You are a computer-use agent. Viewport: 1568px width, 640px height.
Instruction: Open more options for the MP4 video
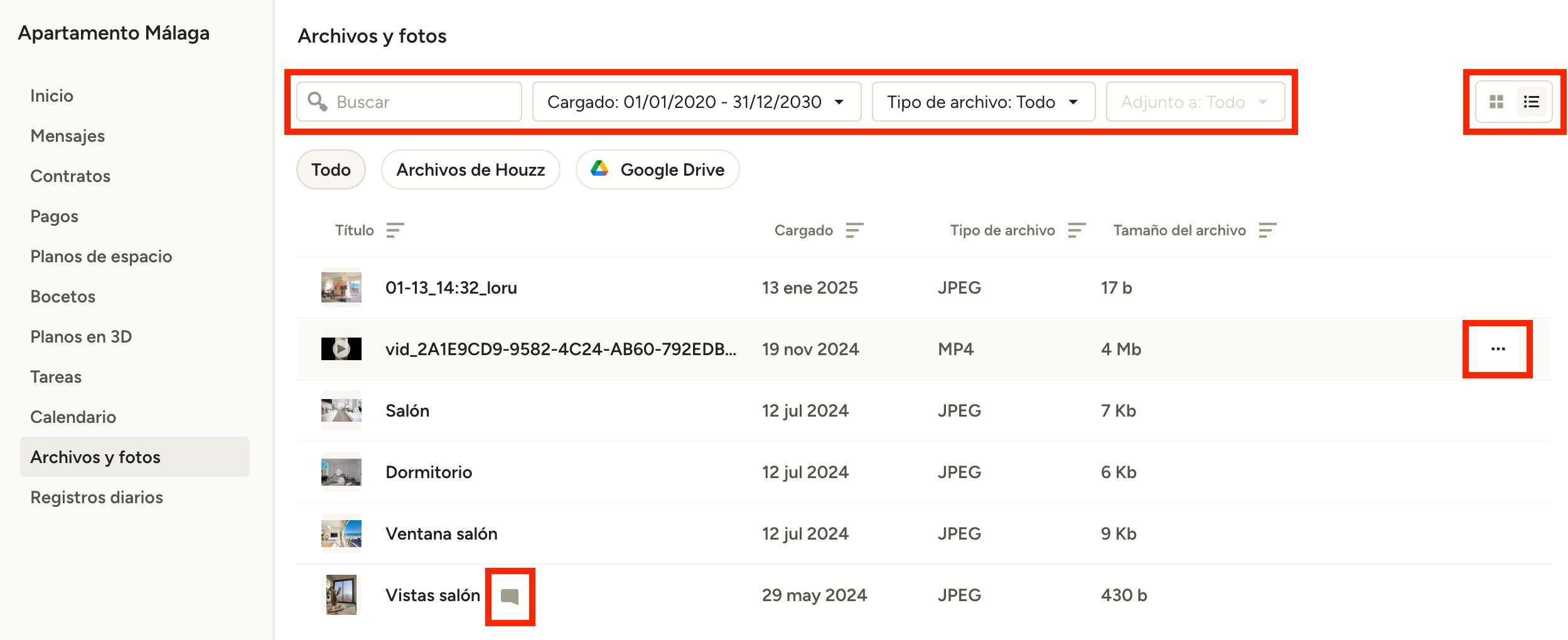coord(1498,349)
